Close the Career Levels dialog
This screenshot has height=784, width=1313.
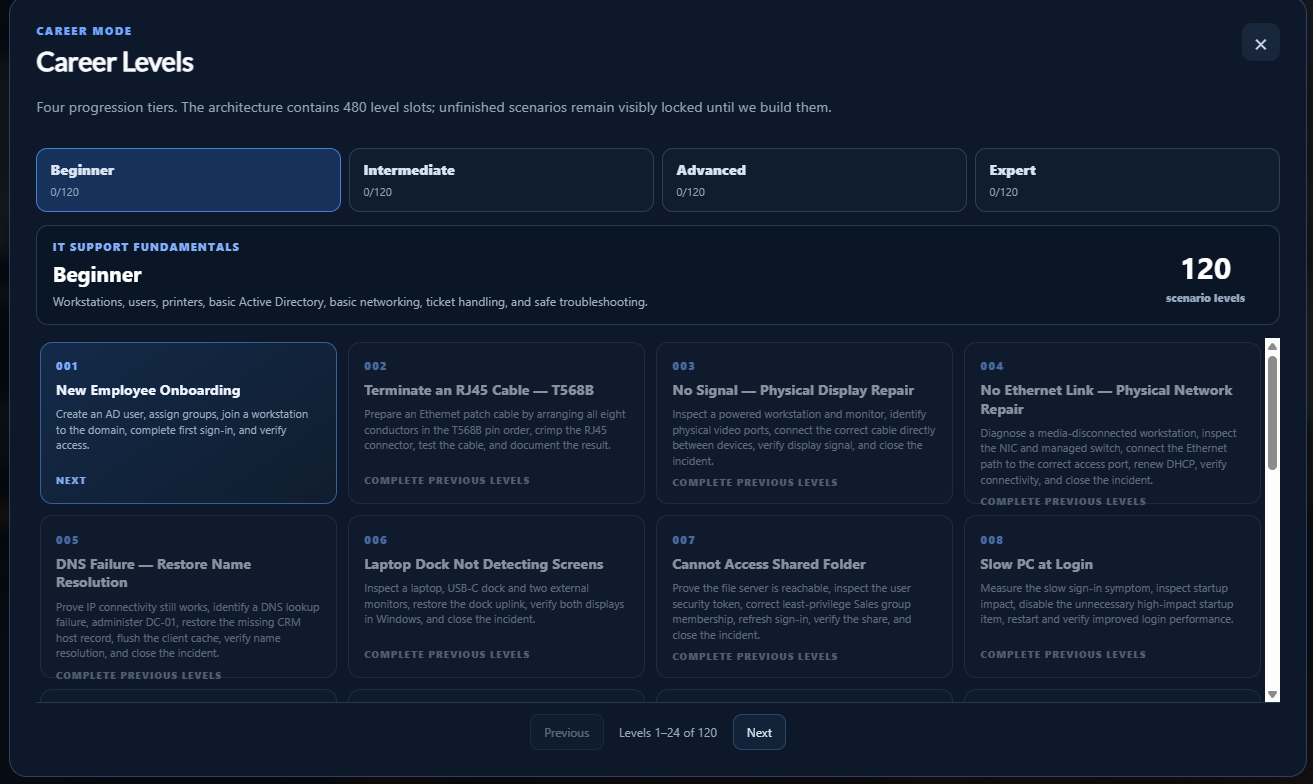click(1260, 43)
